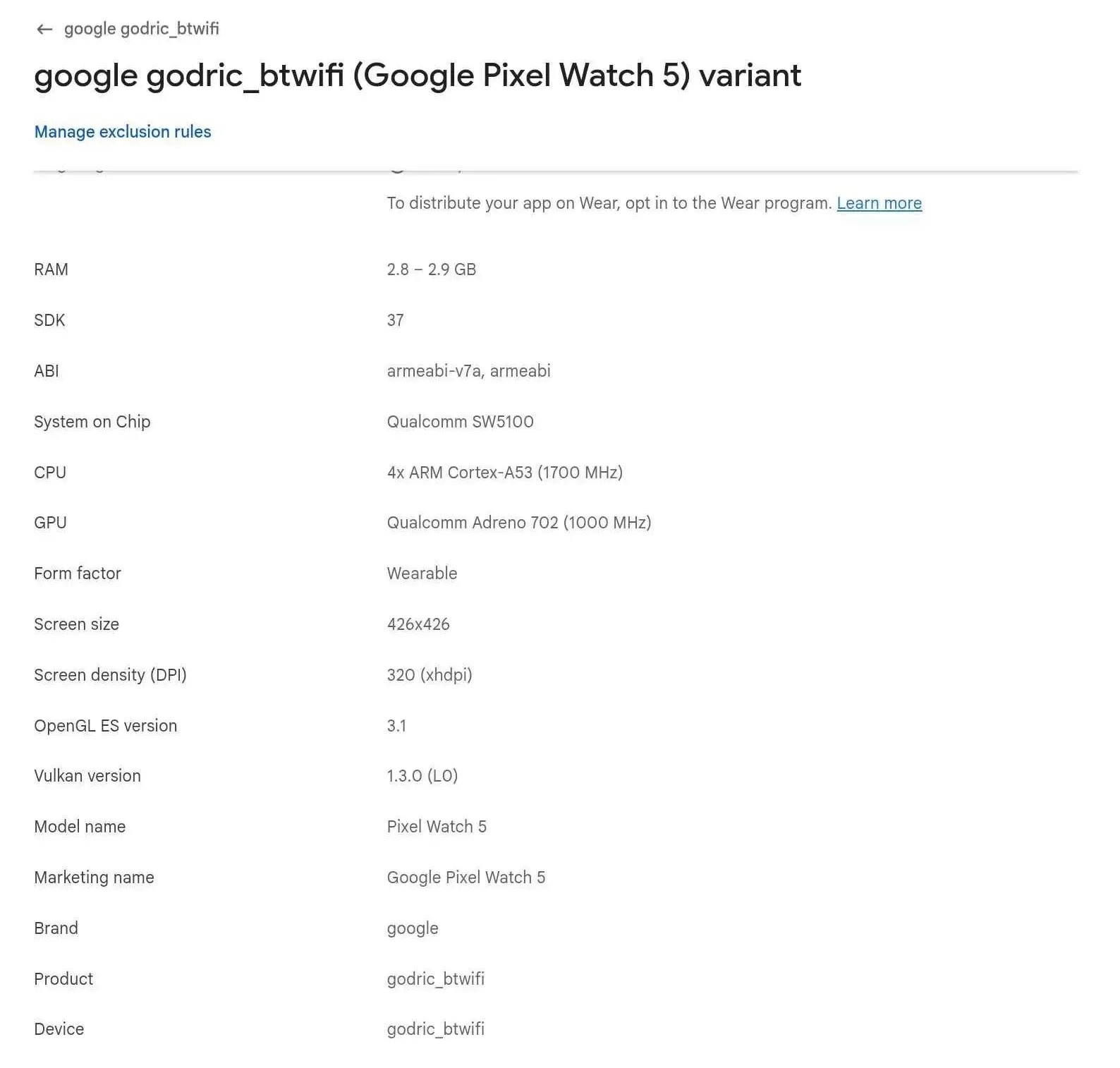Click the SDK value 37
Screen dimensions: 1120x1068
tap(395, 320)
